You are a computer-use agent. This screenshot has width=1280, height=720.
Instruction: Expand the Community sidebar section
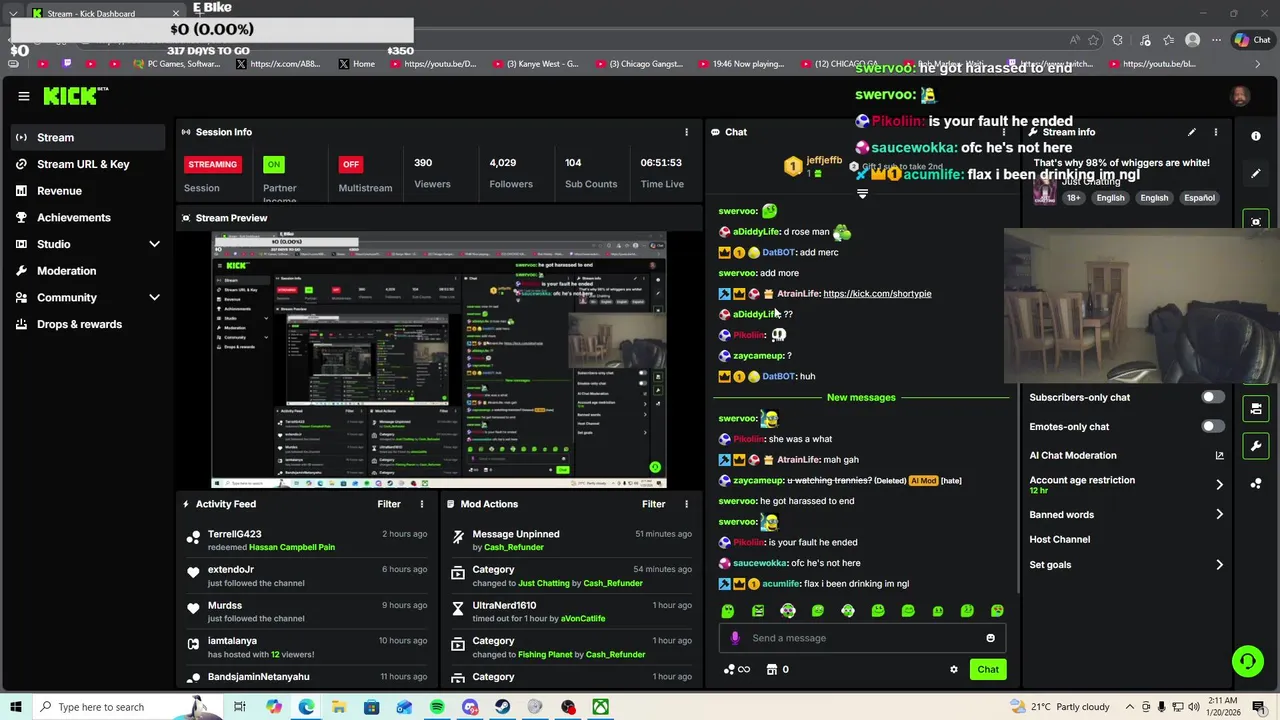(154, 297)
